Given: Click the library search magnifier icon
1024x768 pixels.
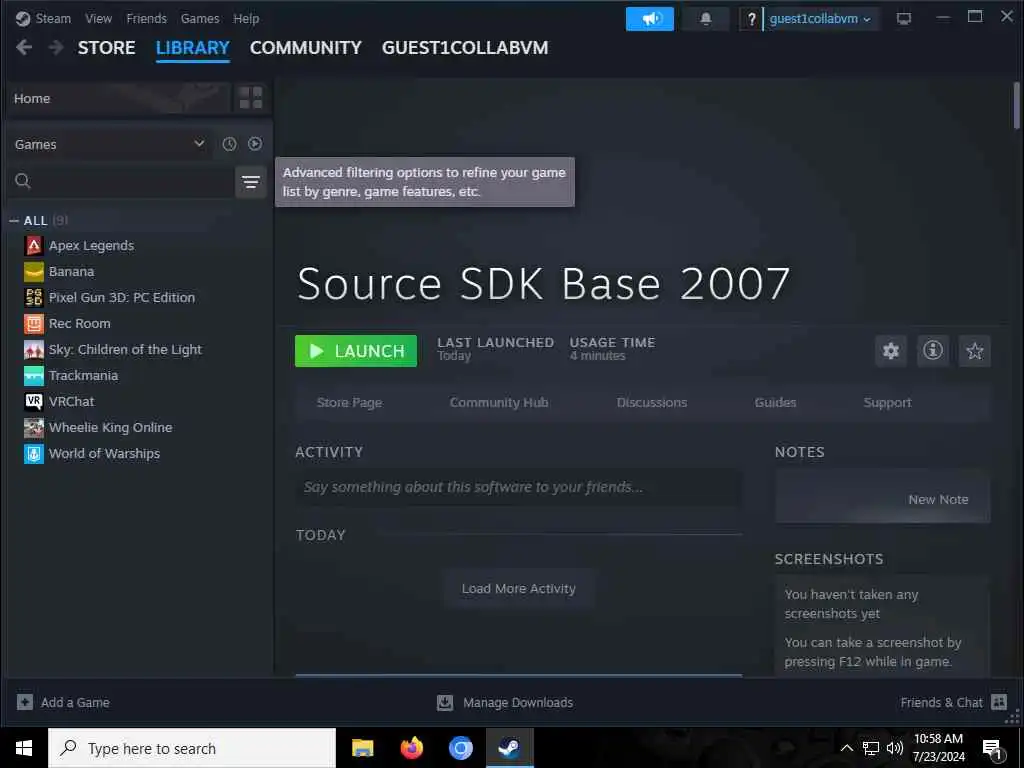Looking at the screenshot, I should [x=23, y=181].
